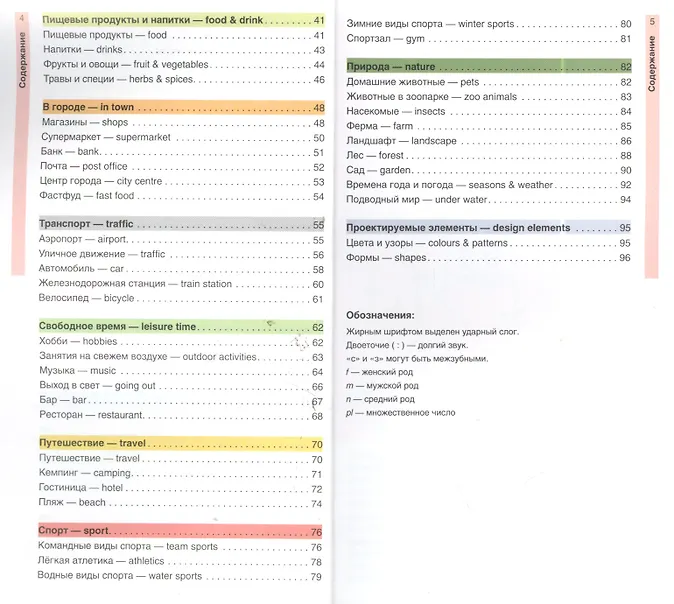Click the left page 'Содержание' side tab
674x604 pixels.
[x=22, y=62]
